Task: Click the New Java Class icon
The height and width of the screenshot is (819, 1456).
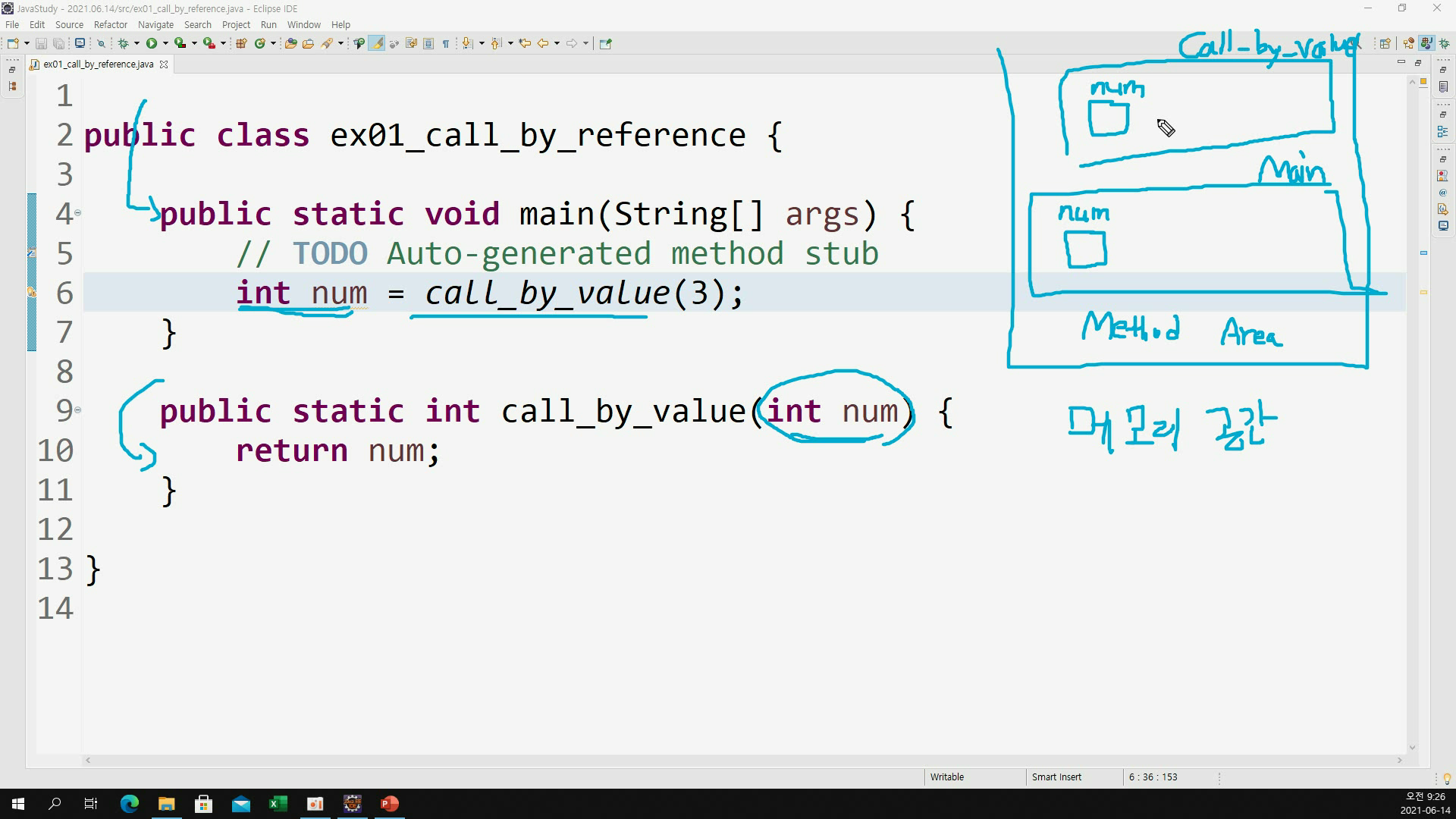Action: pos(259,43)
